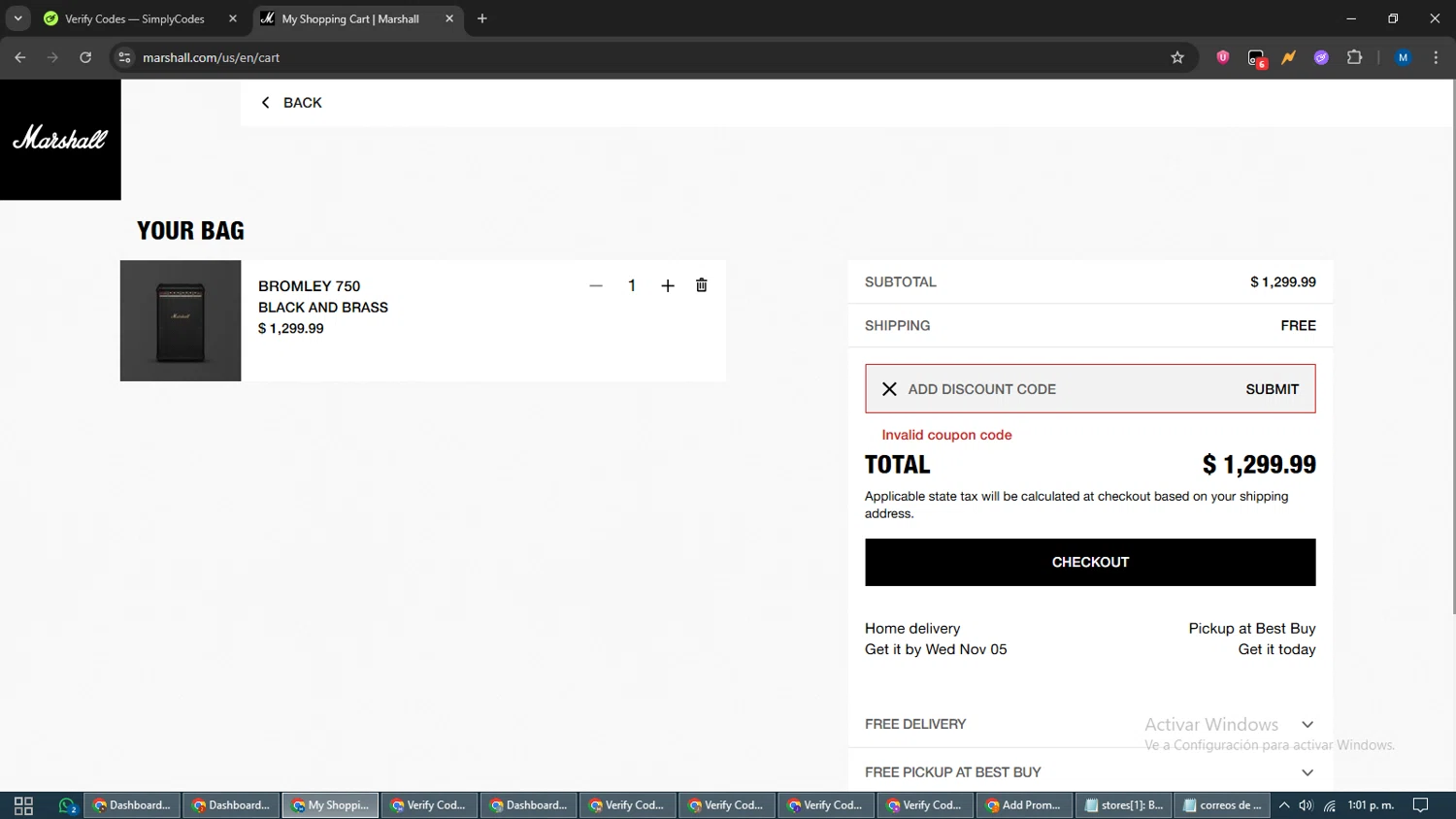Select the Home delivery option text
Viewport: 1456px width, 819px height.
click(912, 629)
